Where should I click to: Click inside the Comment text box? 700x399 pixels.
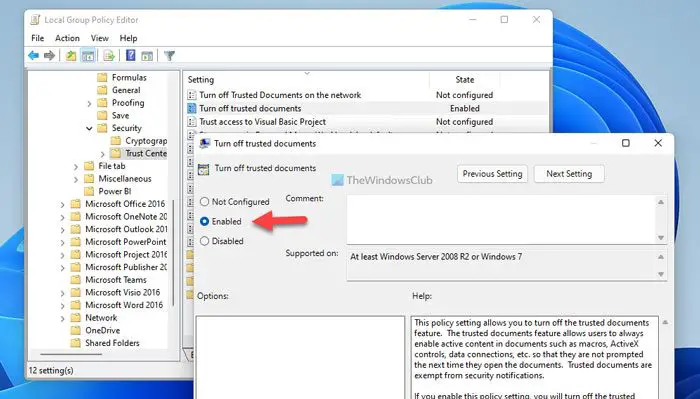[x=500, y=220]
